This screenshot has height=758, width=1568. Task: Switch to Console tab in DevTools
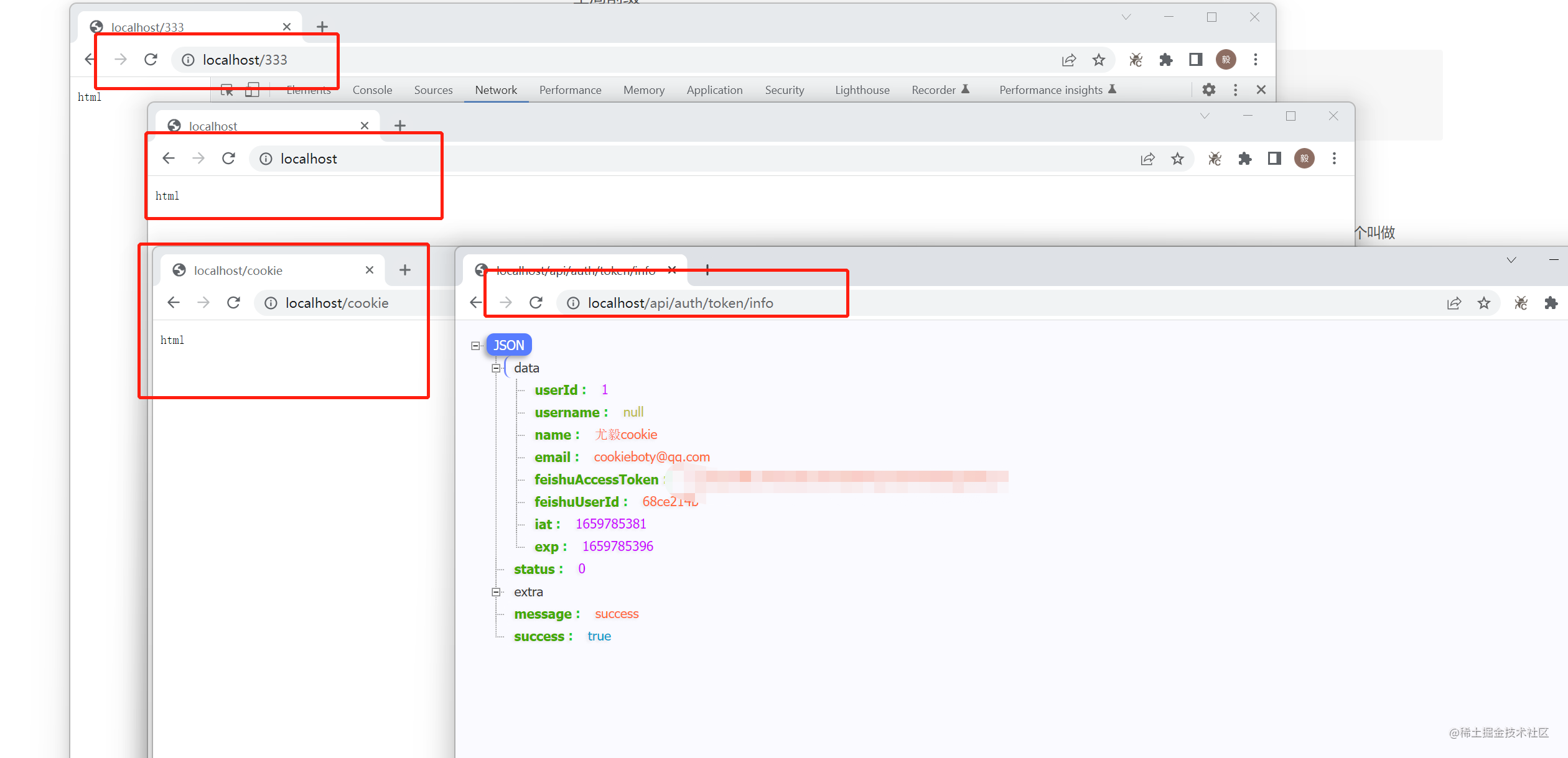[x=372, y=90]
